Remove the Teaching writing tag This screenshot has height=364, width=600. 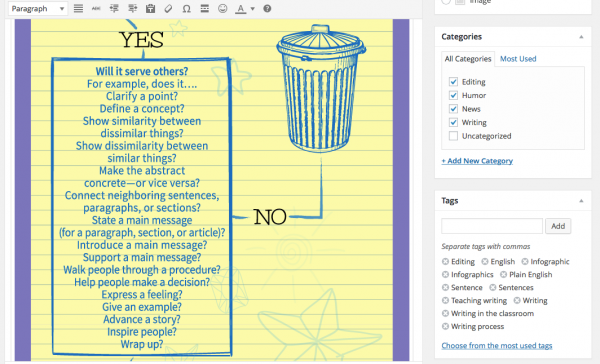(x=445, y=300)
